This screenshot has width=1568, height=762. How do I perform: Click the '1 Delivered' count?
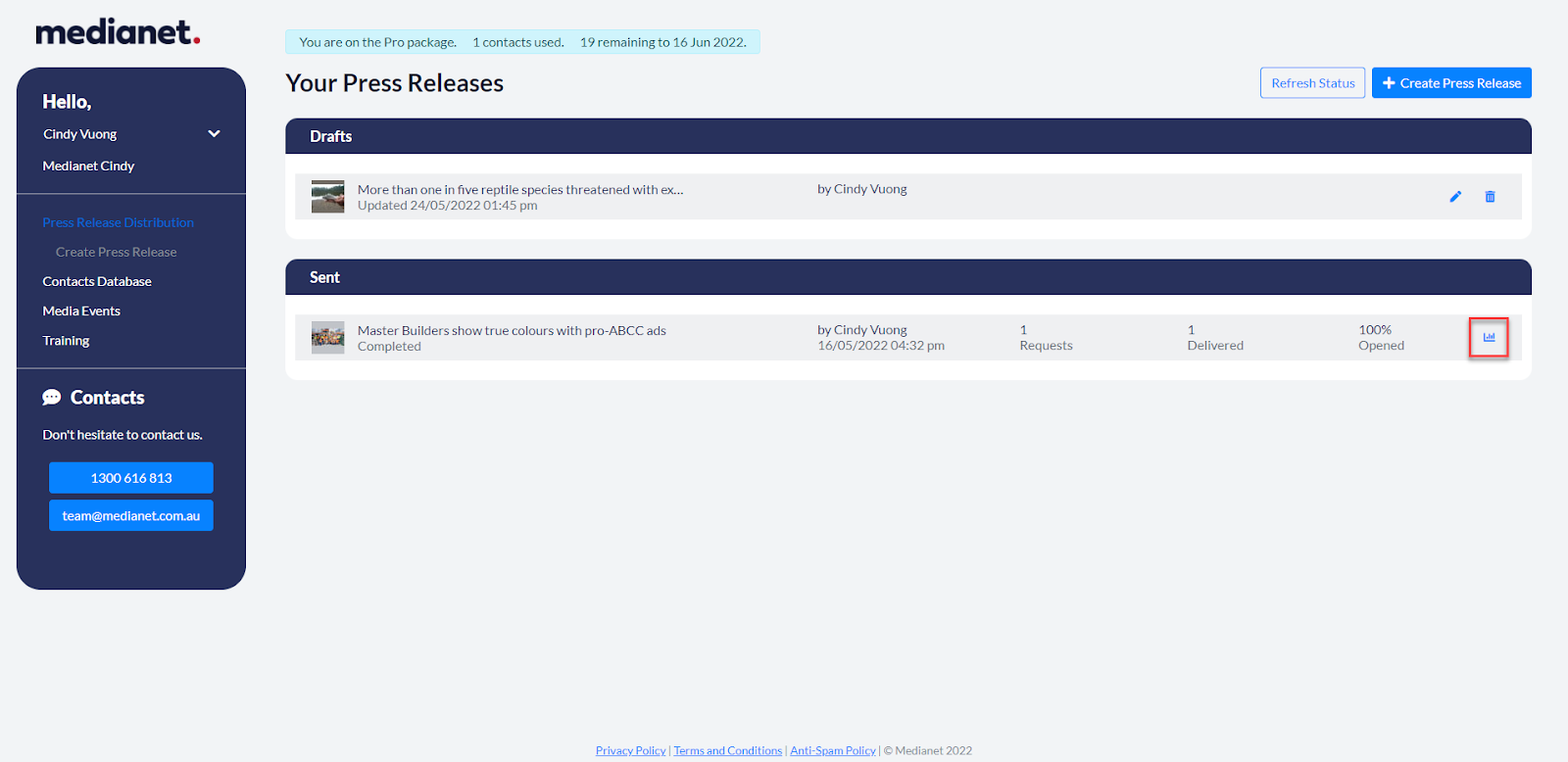(x=1215, y=338)
